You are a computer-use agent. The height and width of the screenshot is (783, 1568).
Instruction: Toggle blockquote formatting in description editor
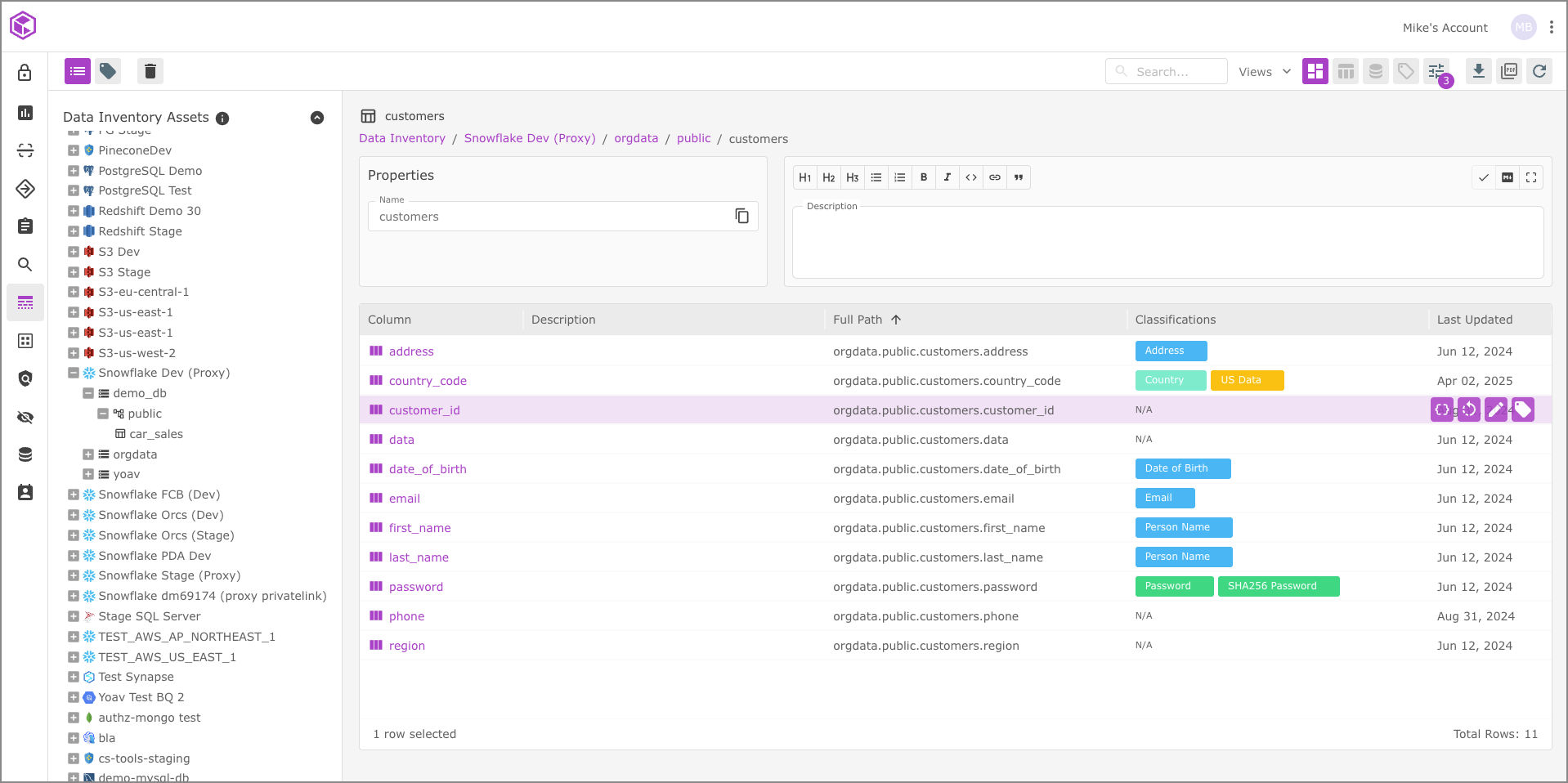coord(1019,177)
